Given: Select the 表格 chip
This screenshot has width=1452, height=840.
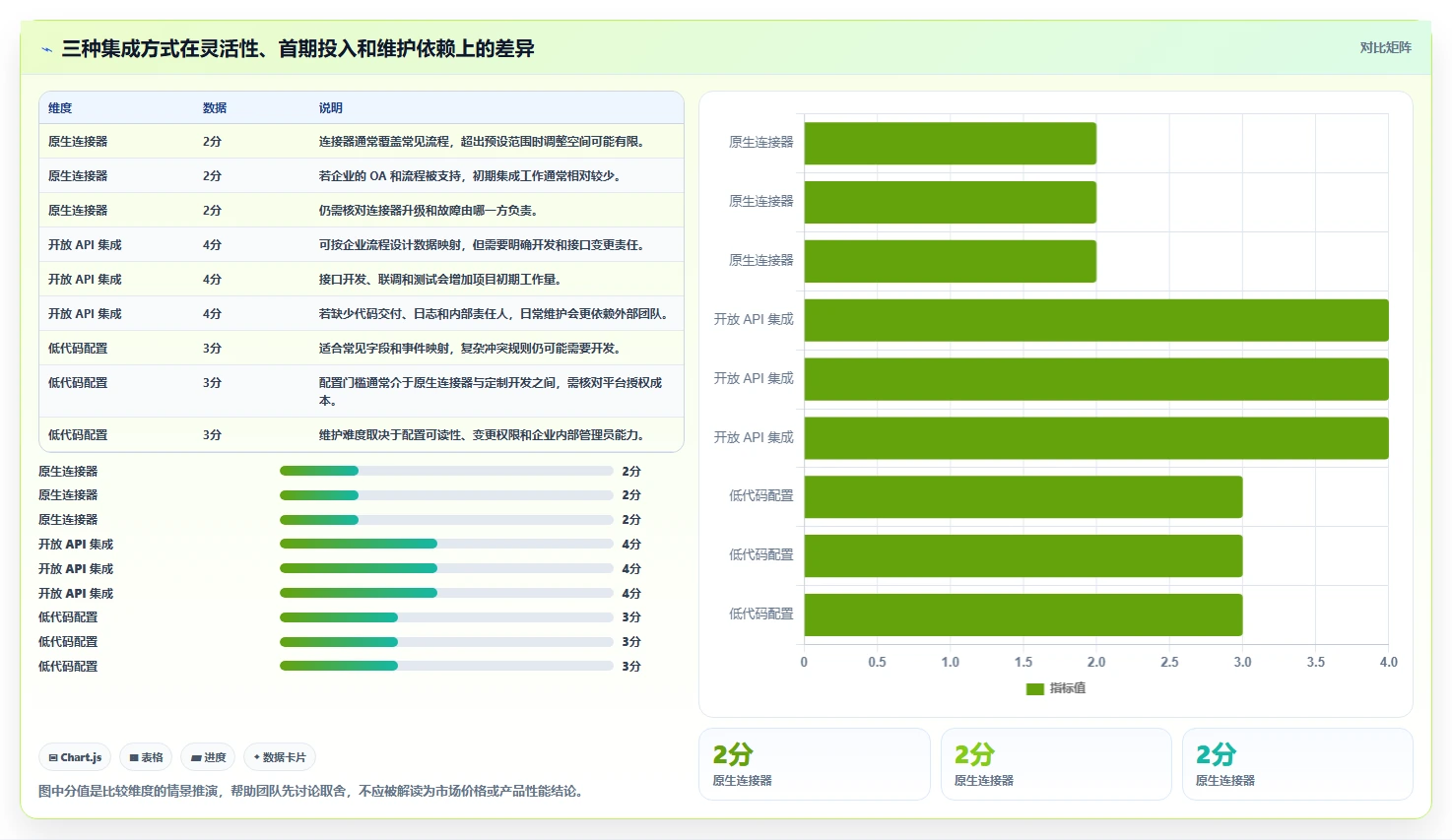Looking at the screenshot, I should 146,757.
